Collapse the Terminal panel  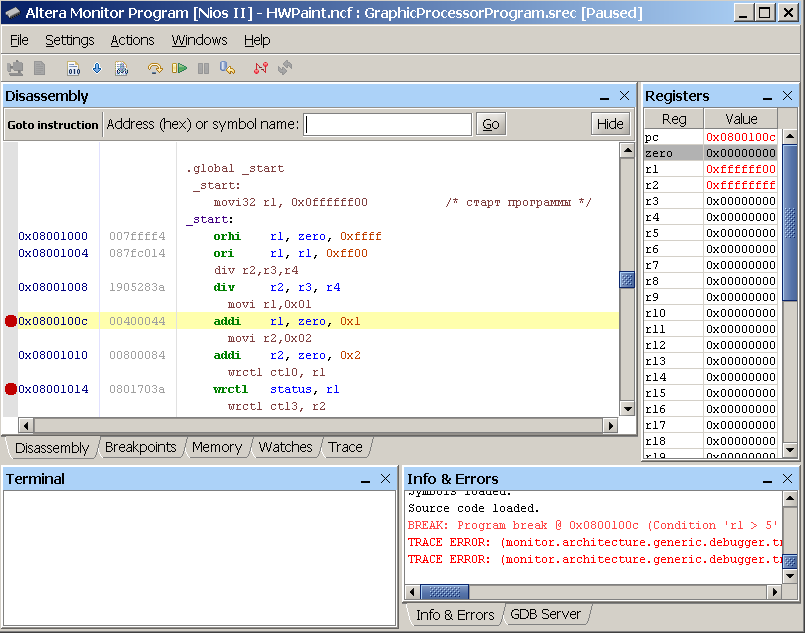coord(366,480)
